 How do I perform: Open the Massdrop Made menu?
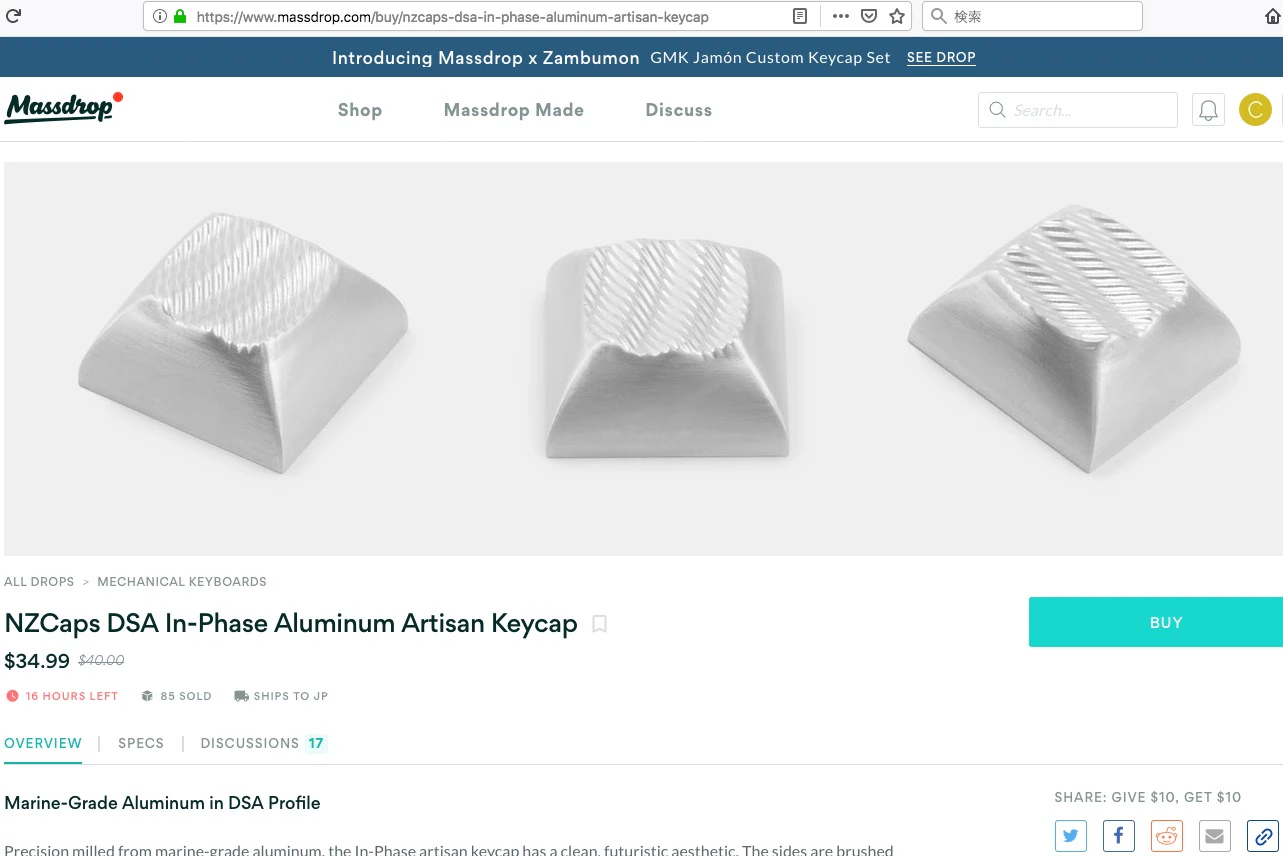click(514, 110)
